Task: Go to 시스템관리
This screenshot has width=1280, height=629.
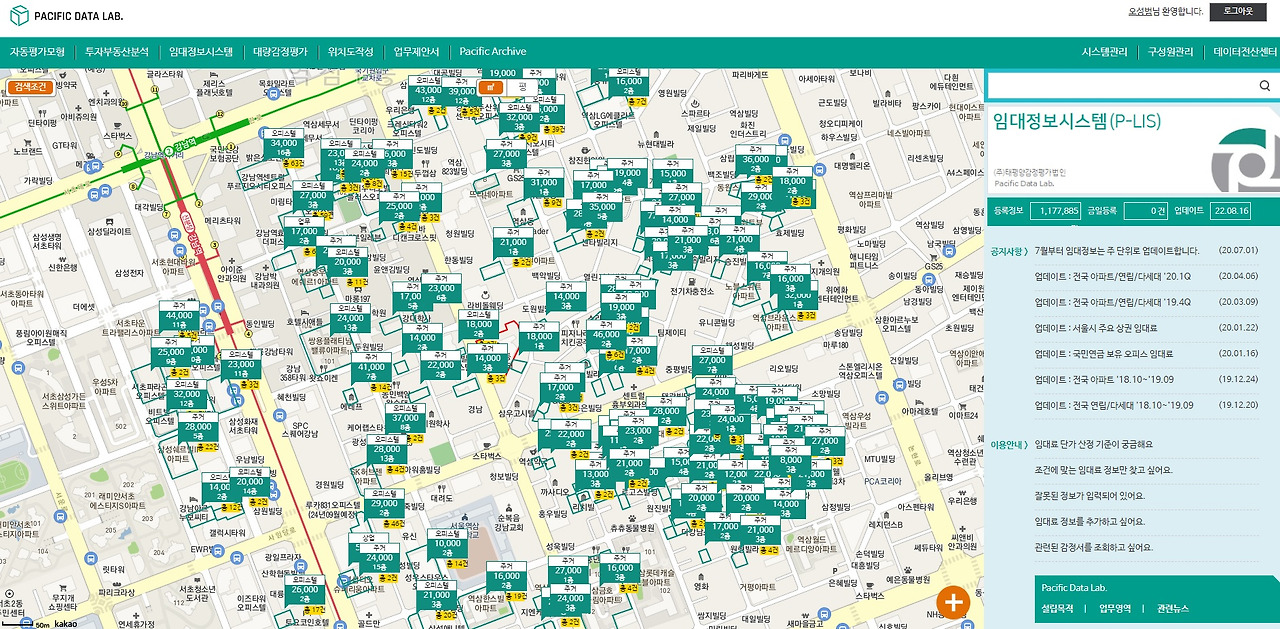Action: click(x=1104, y=51)
